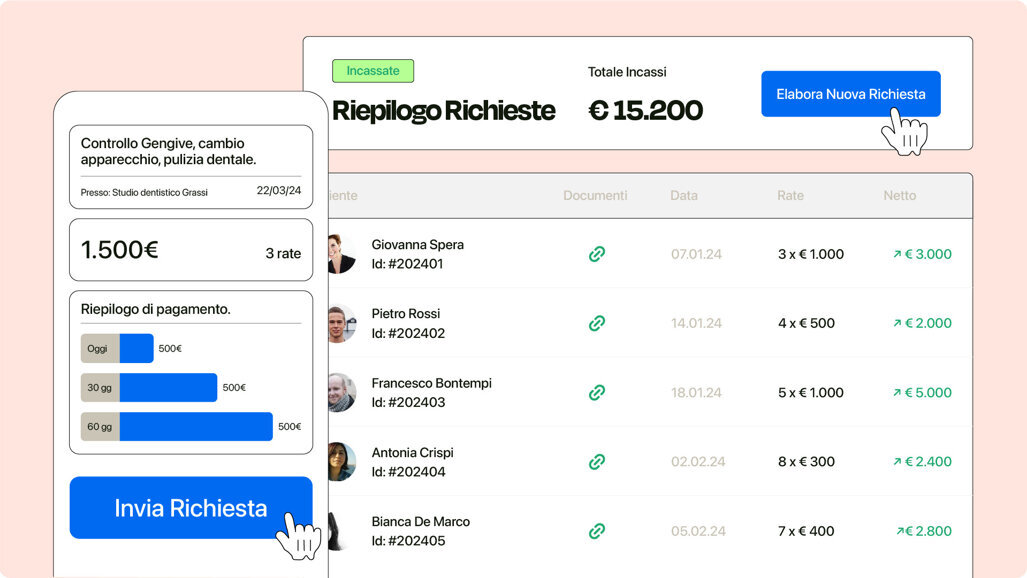Click Giovanna Spera's avatar image
1027x578 pixels.
pyautogui.click(x=342, y=254)
